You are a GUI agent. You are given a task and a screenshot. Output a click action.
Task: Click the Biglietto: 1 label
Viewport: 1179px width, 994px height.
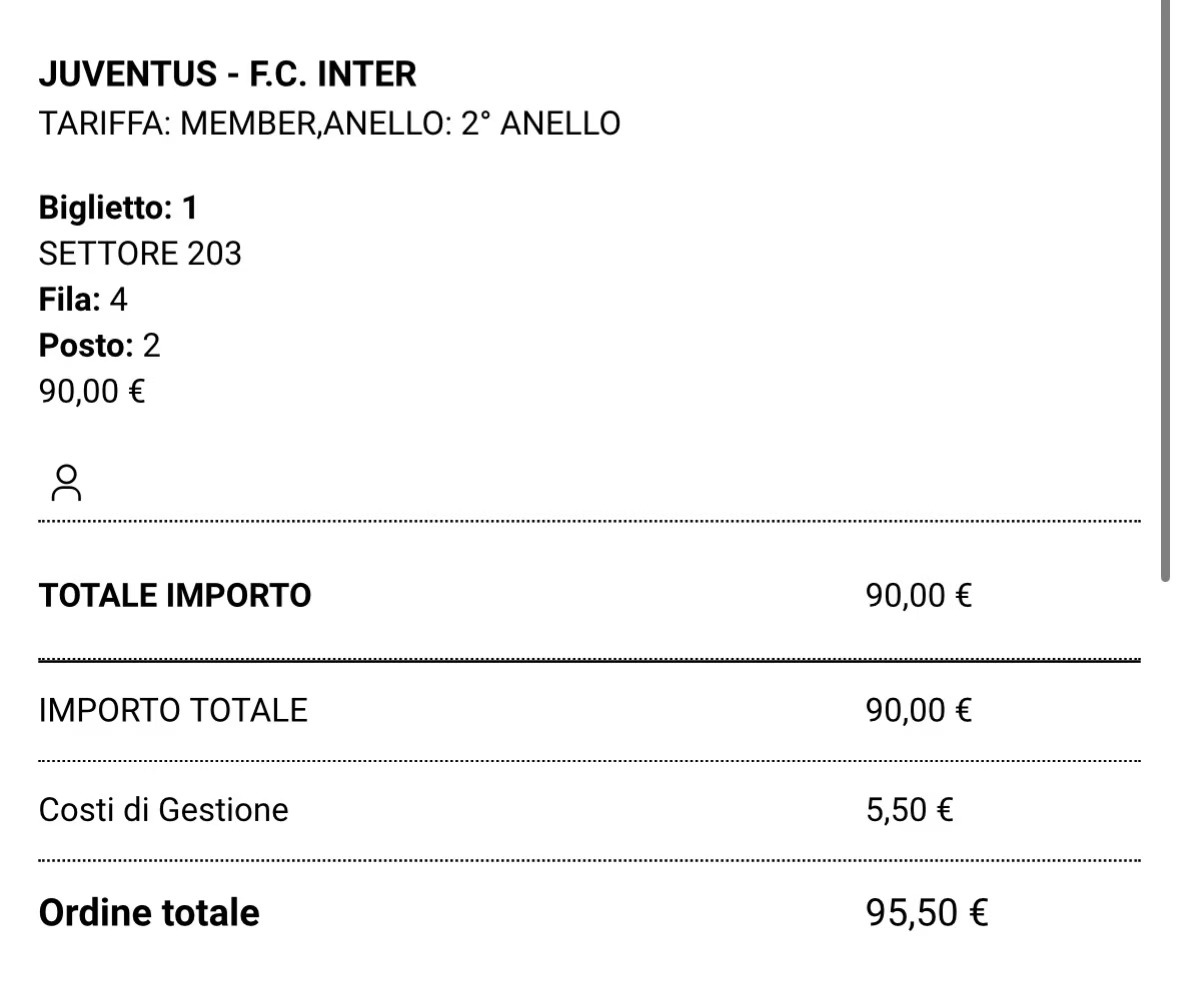coord(118,208)
